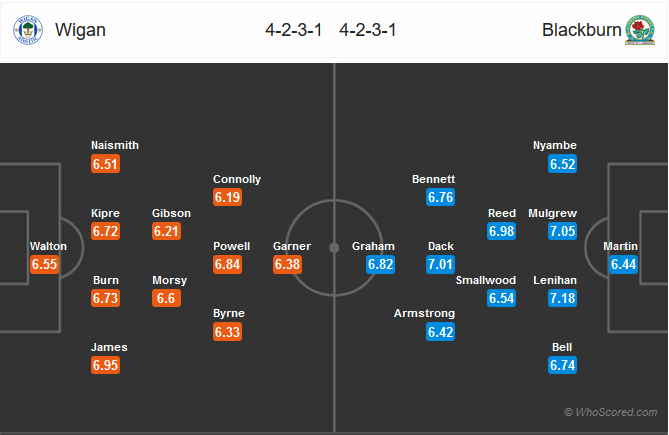Click the Wigan Athletic club crest
Screen dimensions: 669x435
tap(28, 30)
